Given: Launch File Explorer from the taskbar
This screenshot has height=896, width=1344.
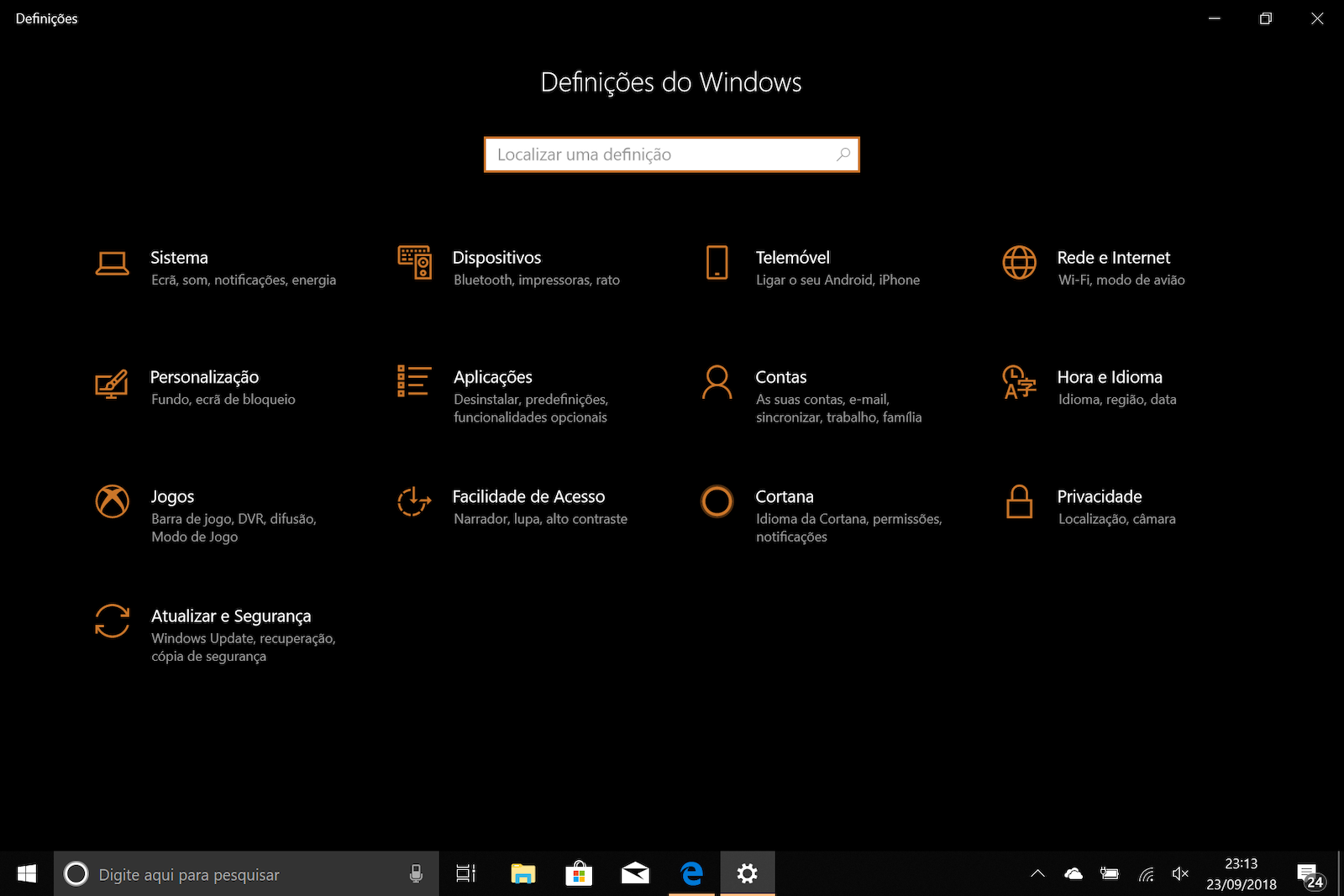Looking at the screenshot, I should tap(523, 874).
